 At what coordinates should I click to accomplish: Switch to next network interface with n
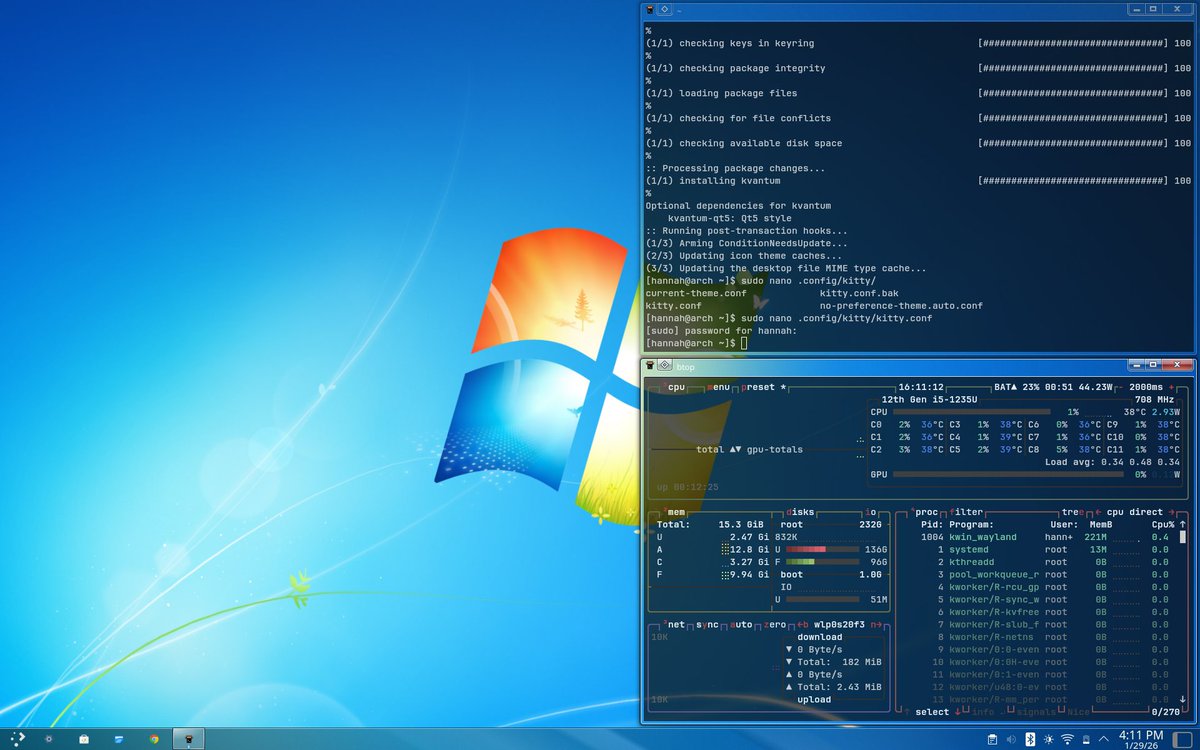click(x=875, y=624)
